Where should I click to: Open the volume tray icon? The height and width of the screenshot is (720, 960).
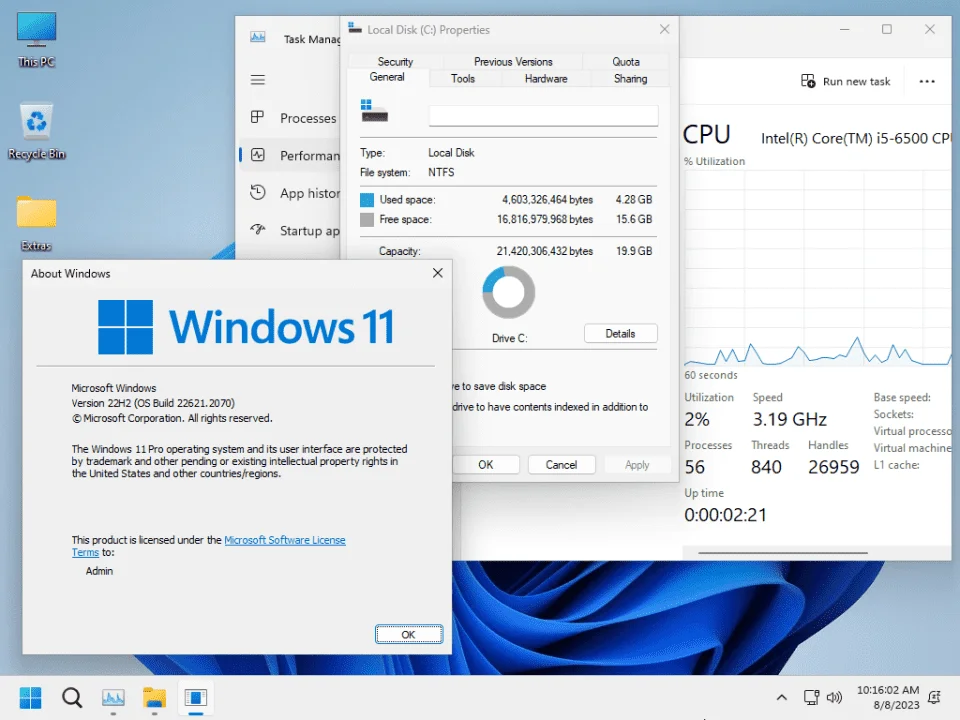tap(834, 697)
